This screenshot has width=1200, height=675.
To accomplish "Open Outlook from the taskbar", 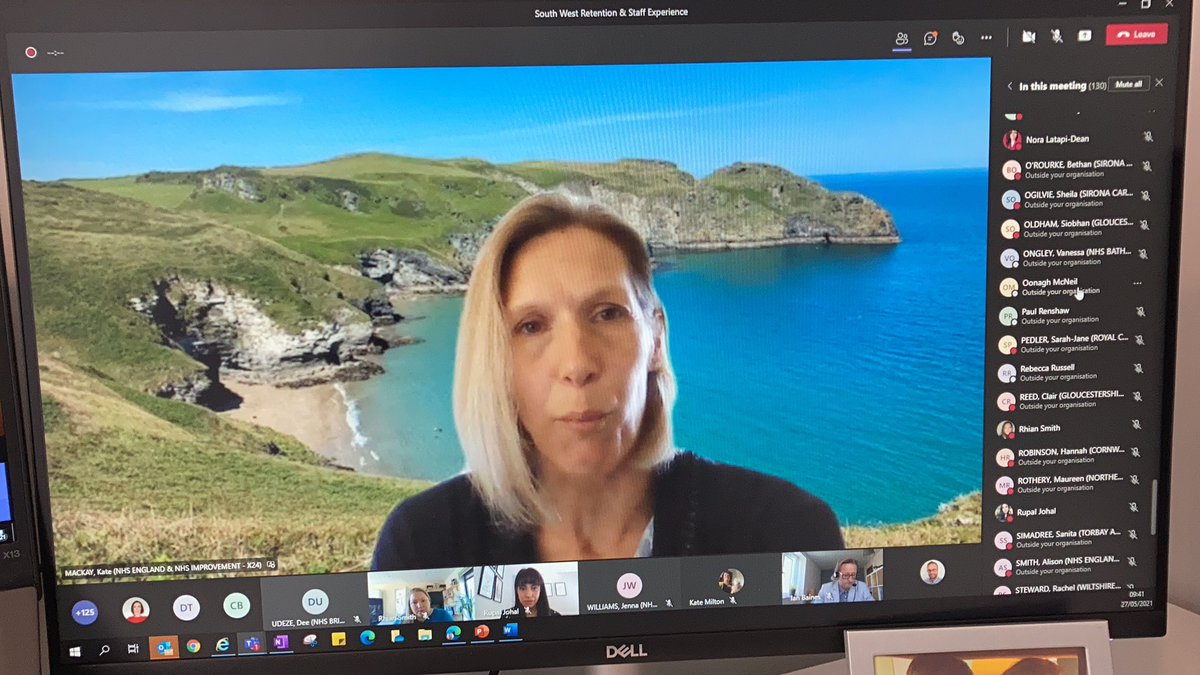I will click(162, 647).
